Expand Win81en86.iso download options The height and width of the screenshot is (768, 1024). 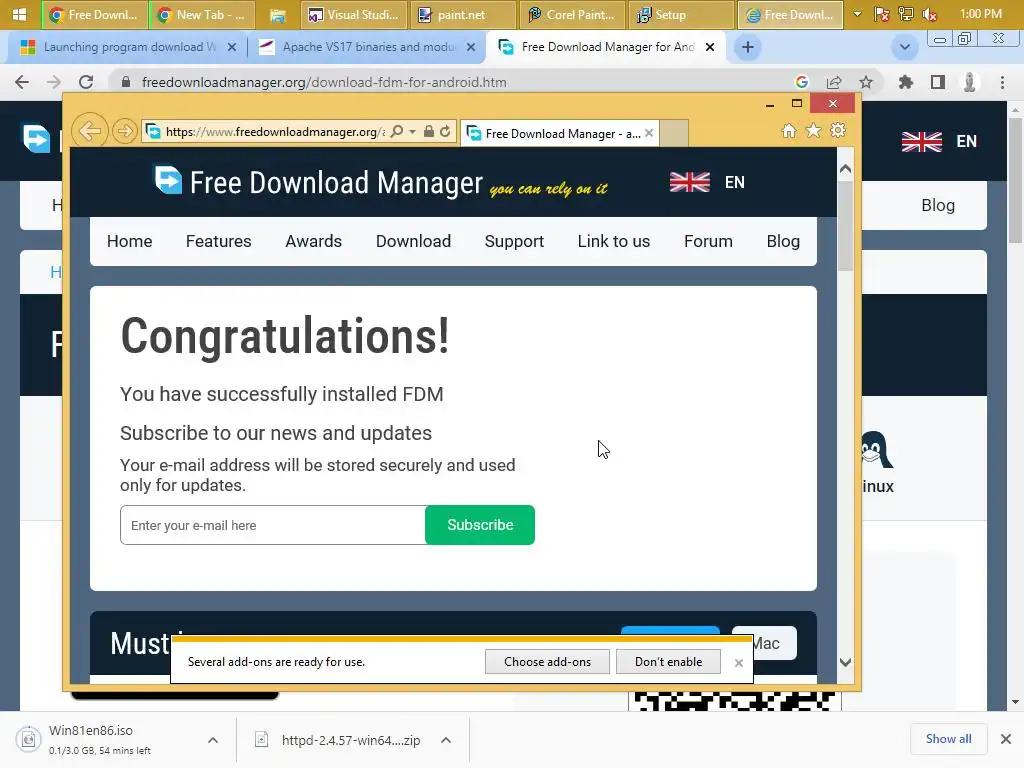(x=213, y=740)
